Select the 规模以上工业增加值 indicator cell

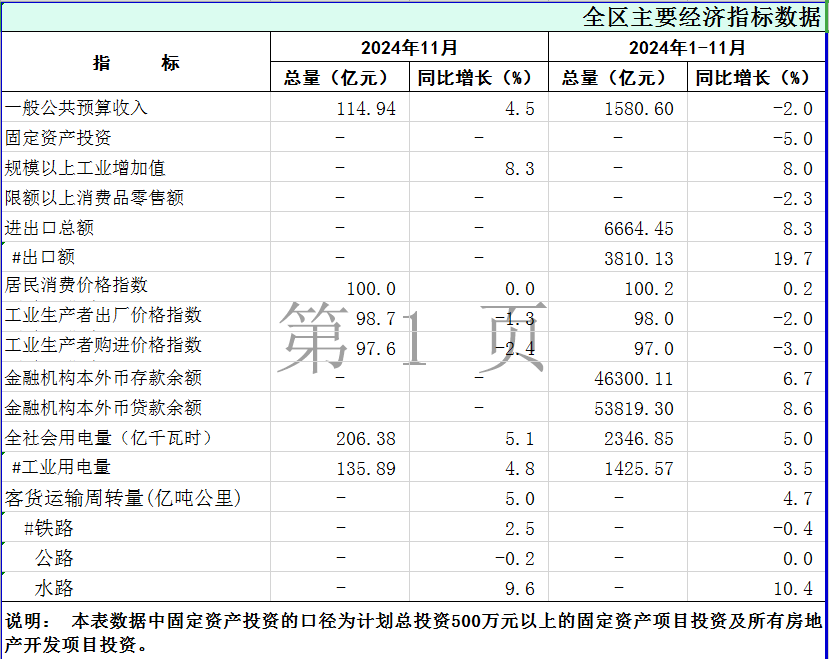(85, 168)
